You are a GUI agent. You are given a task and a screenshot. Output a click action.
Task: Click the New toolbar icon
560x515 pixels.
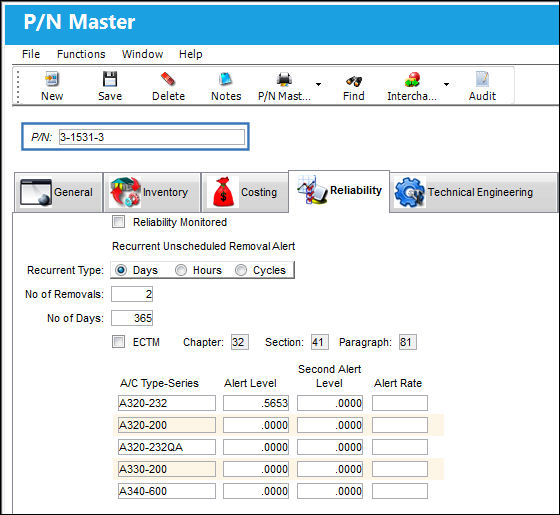point(52,79)
